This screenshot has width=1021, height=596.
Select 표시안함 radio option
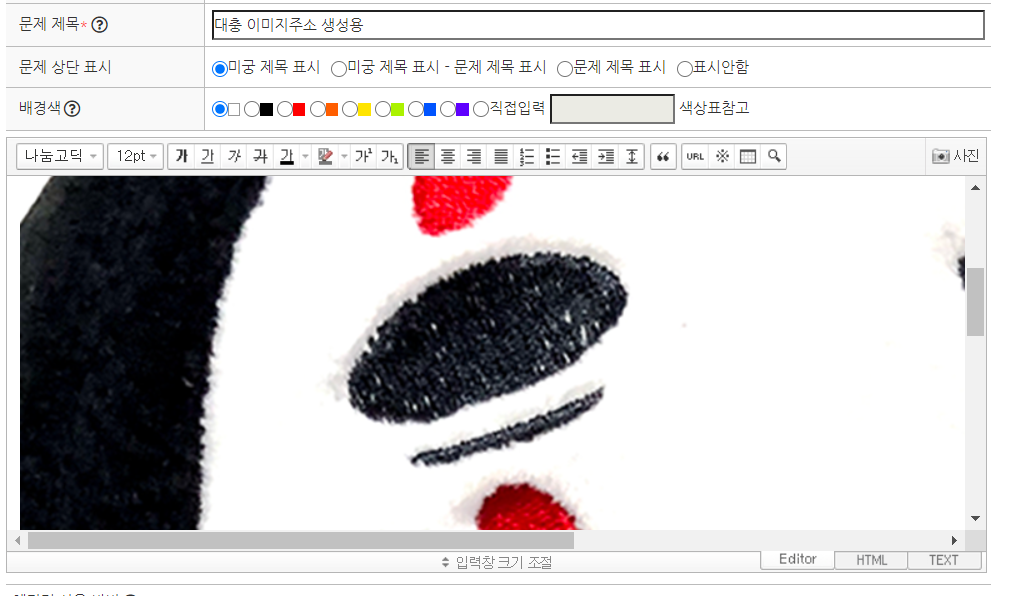(684, 68)
